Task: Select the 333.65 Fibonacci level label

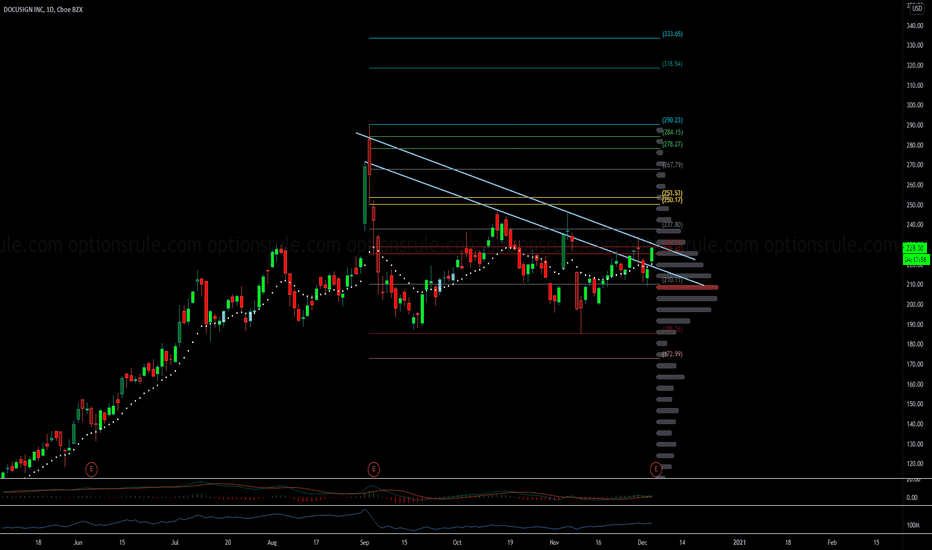Action: click(672, 34)
